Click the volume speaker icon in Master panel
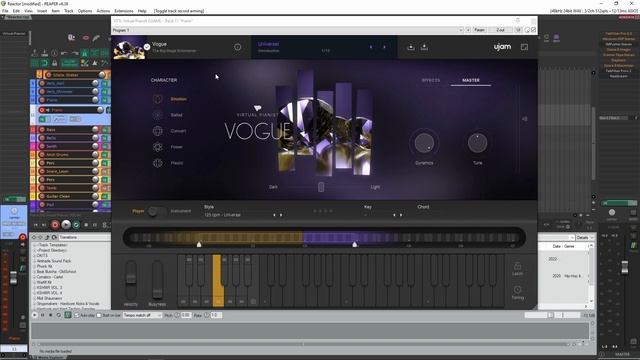The image size is (640, 360). [x=525, y=119]
